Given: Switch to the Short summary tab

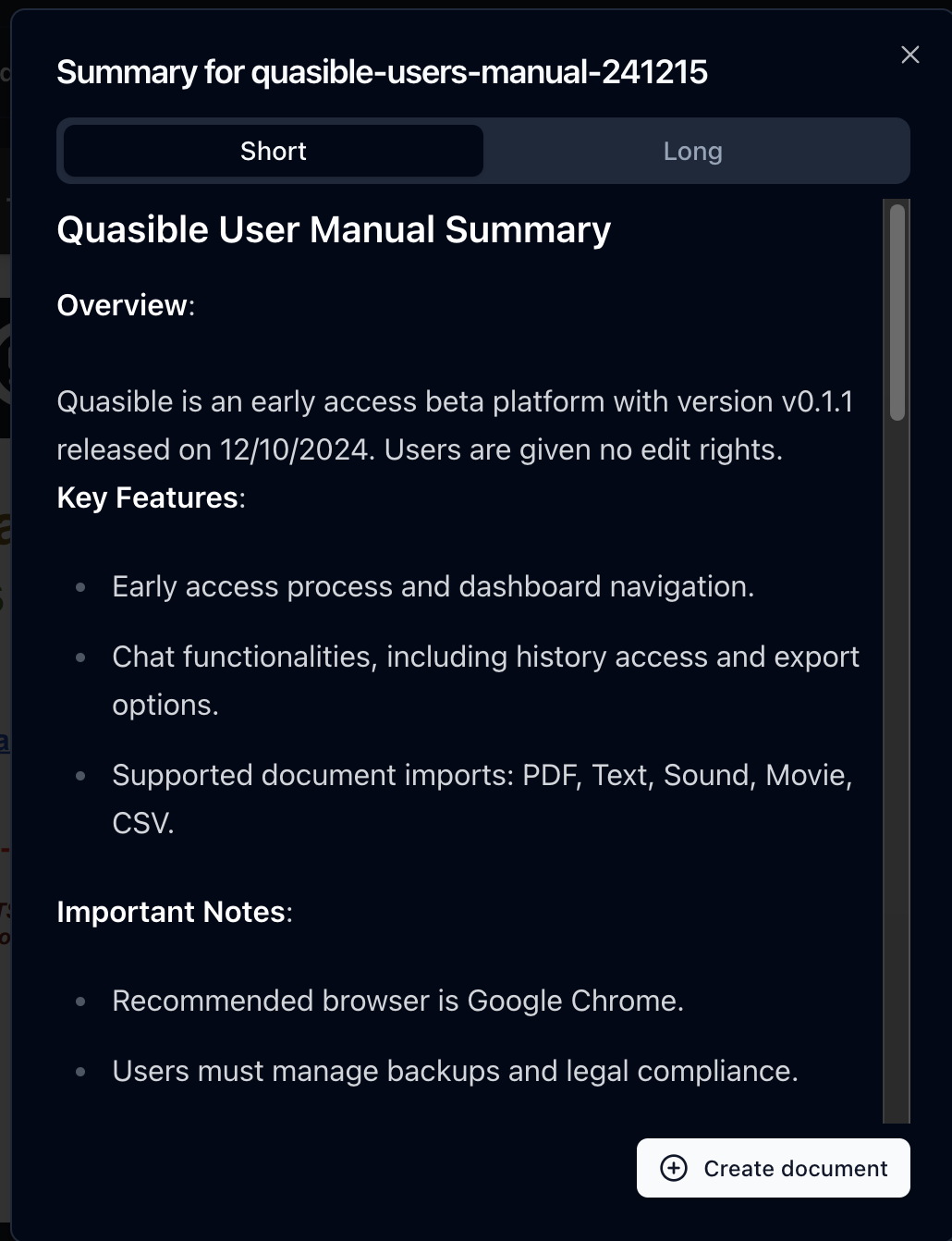Looking at the screenshot, I should click(x=274, y=152).
